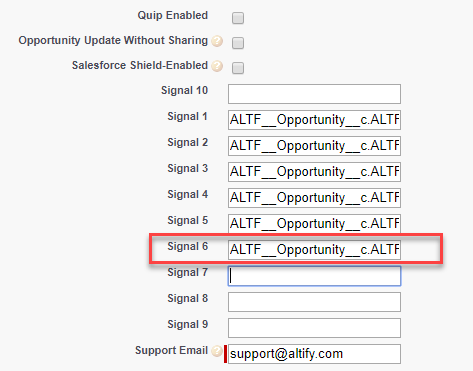Place cursor in Signal 4 field
The height and width of the screenshot is (371, 473).
tap(314, 198)
